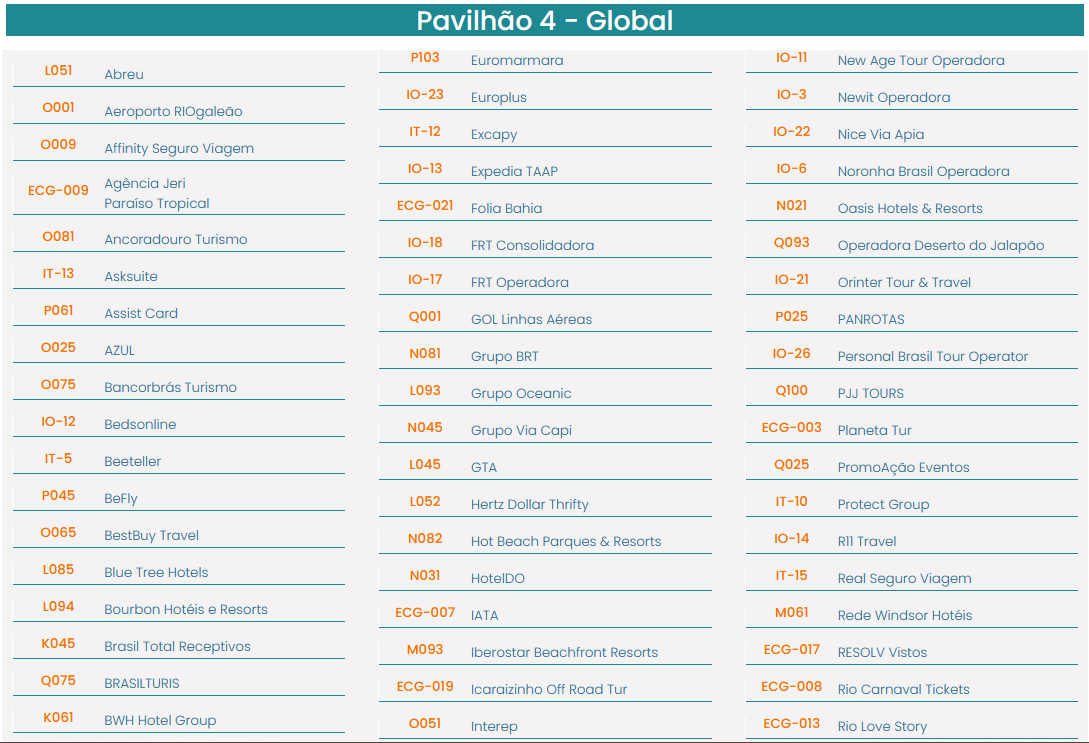The width and height of the screenshot is (1089, 743).
Task: Select FRT Consolidadora
Action: click(x=532, y=245)
